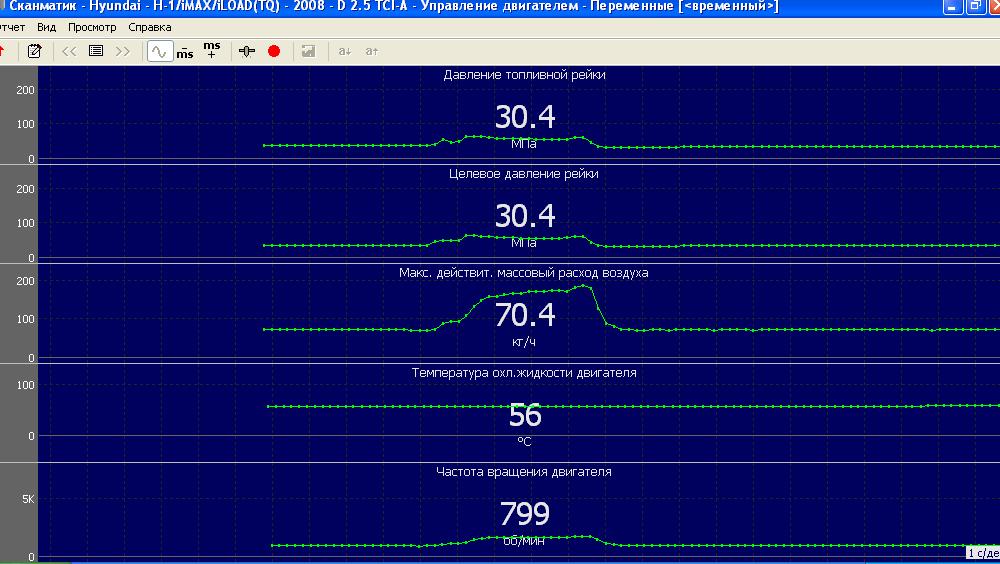Click the 5K axis label
This screenshot has width=1000, height=564.
click(28, 499)
